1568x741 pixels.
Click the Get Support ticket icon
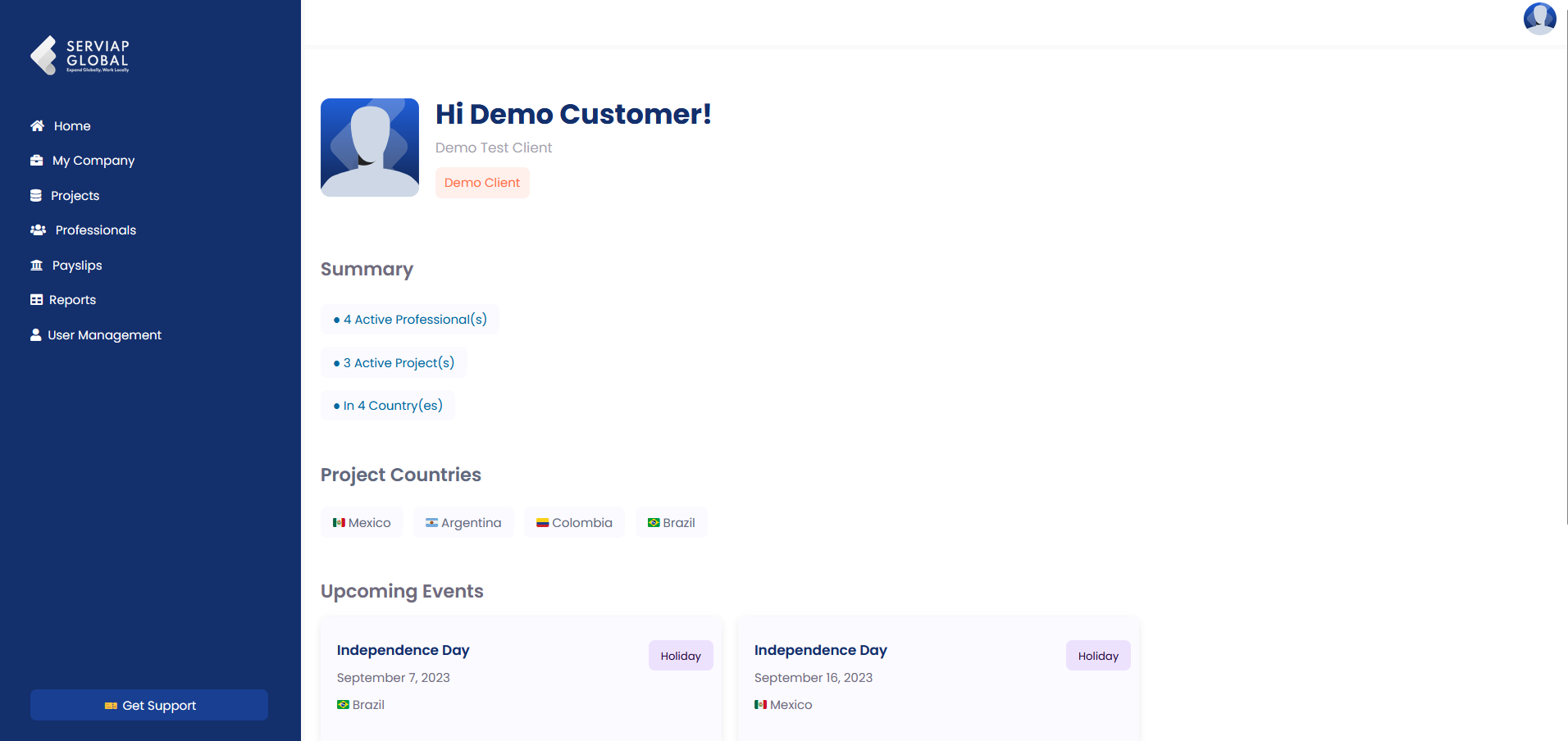(111, 706)
